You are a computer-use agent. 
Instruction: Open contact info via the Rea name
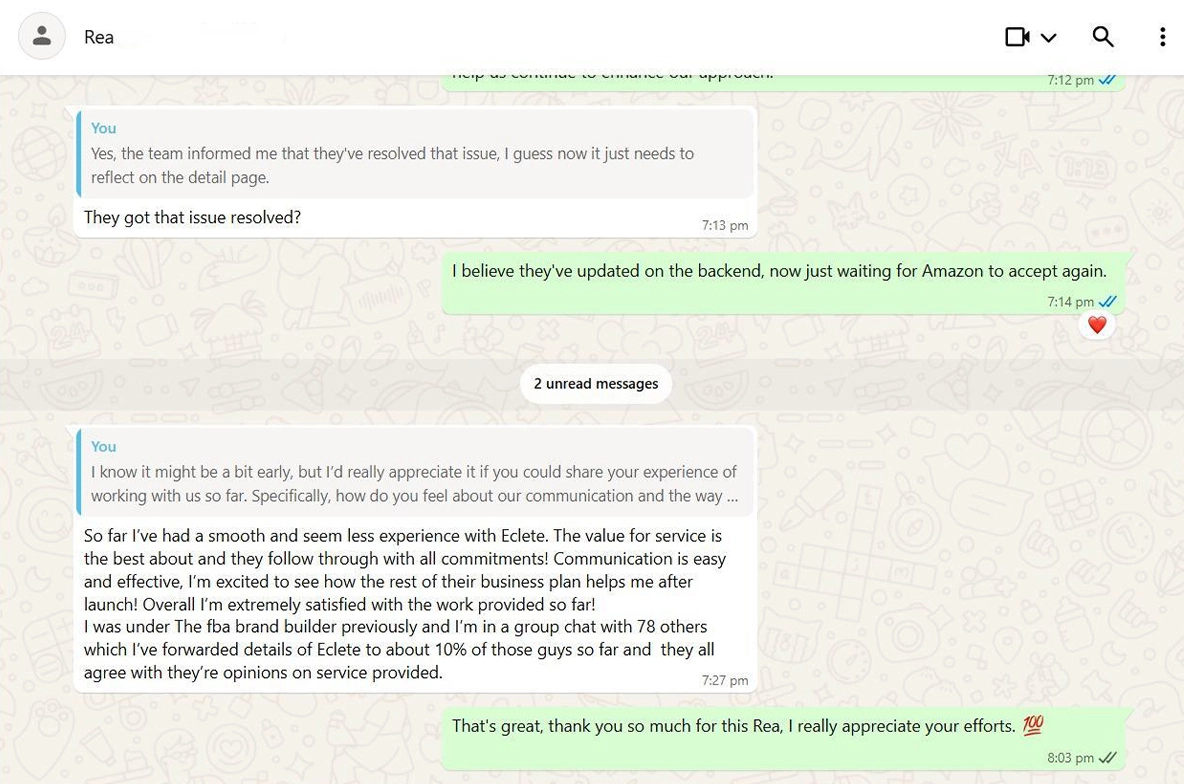pyautogui.click(x=99, y=37)
